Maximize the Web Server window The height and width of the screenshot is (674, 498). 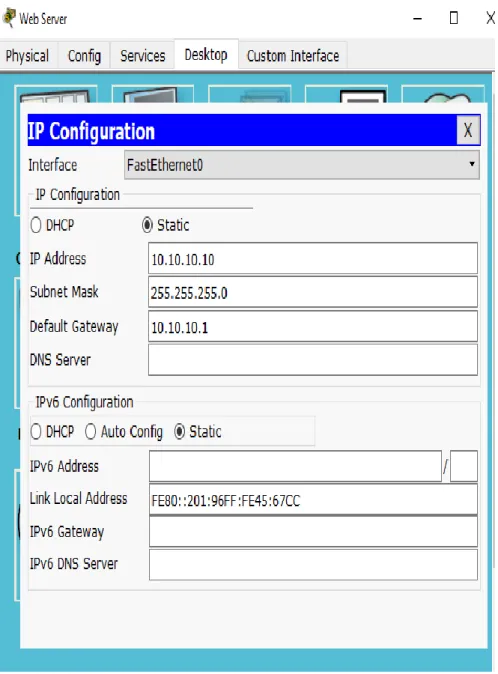click(x=453, y=18)
